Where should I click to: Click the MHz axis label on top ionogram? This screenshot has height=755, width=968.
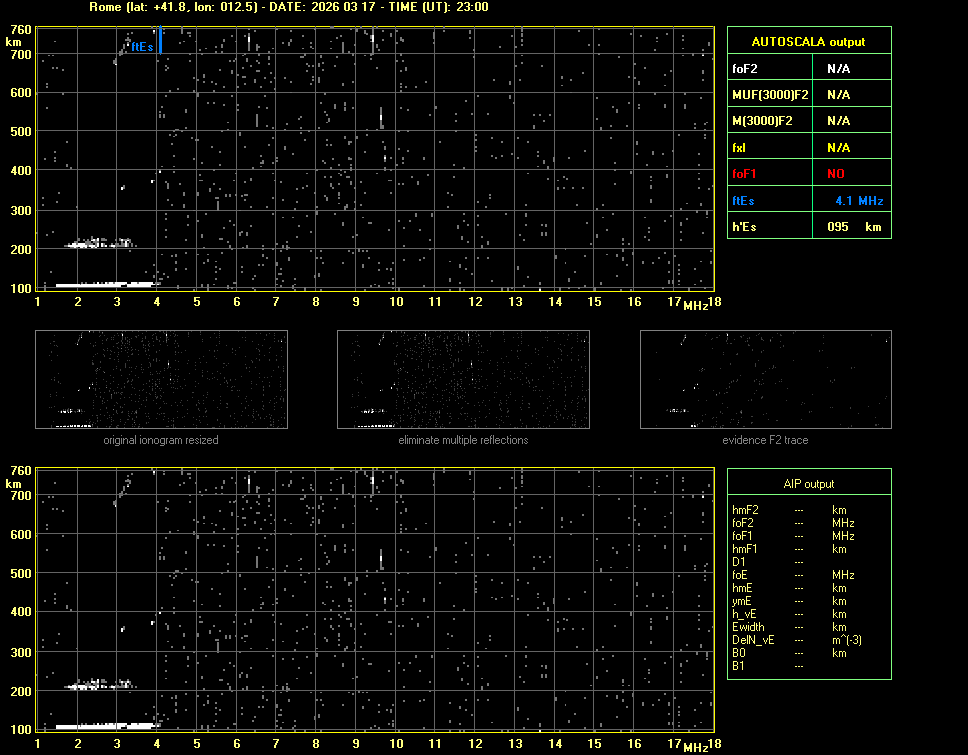(694, 304)
